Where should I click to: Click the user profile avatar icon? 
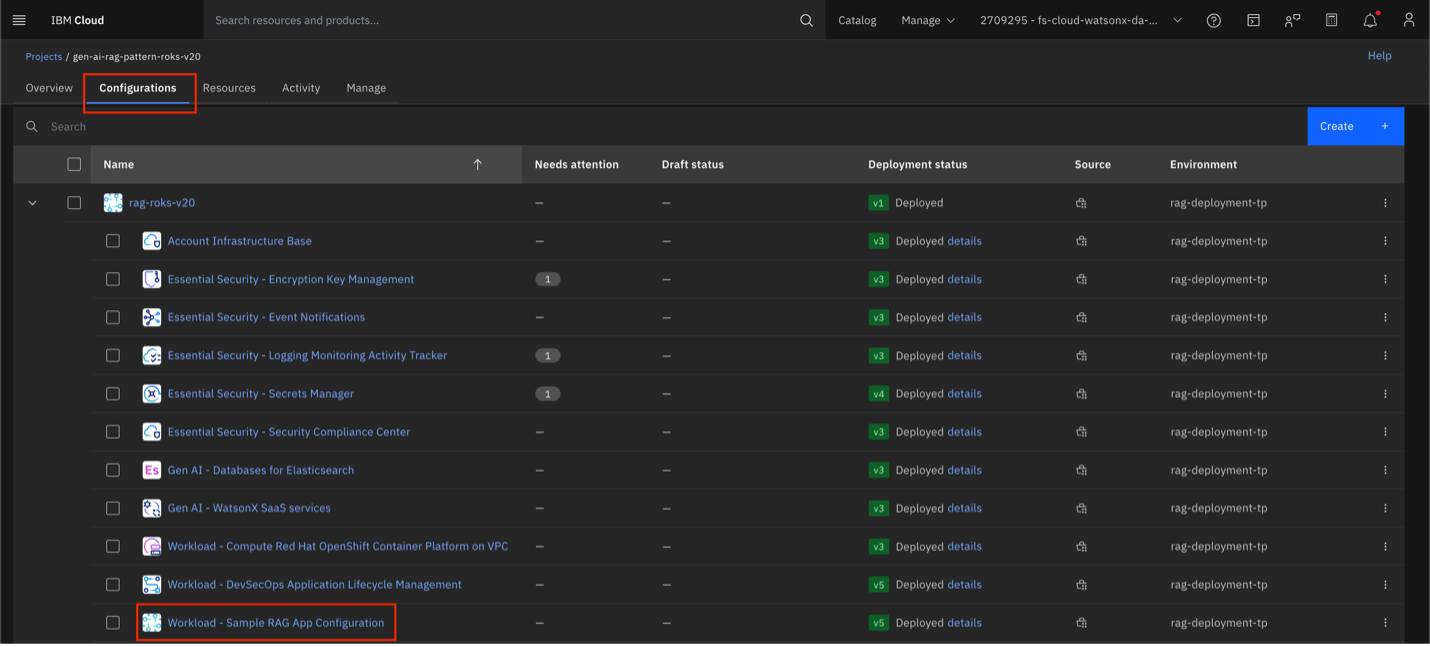point(1408,20)
